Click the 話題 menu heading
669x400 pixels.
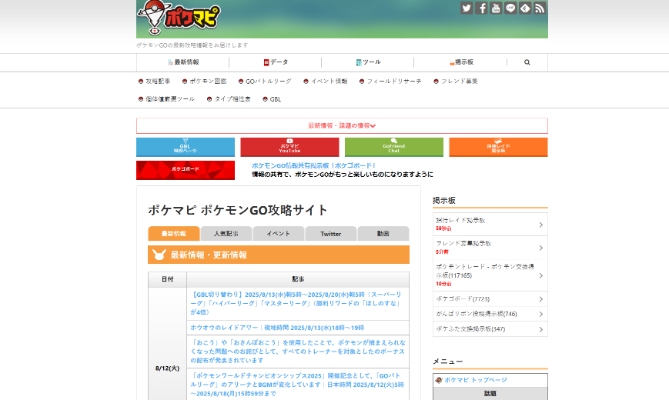point(490,393)
